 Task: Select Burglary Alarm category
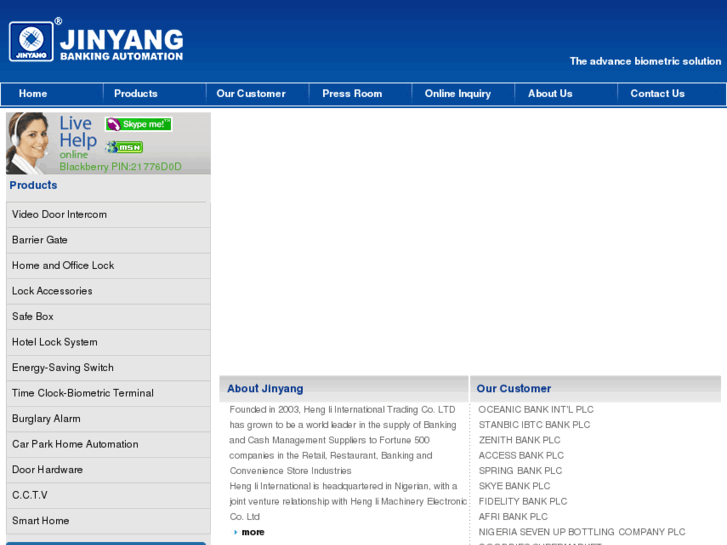coord(108,419)
